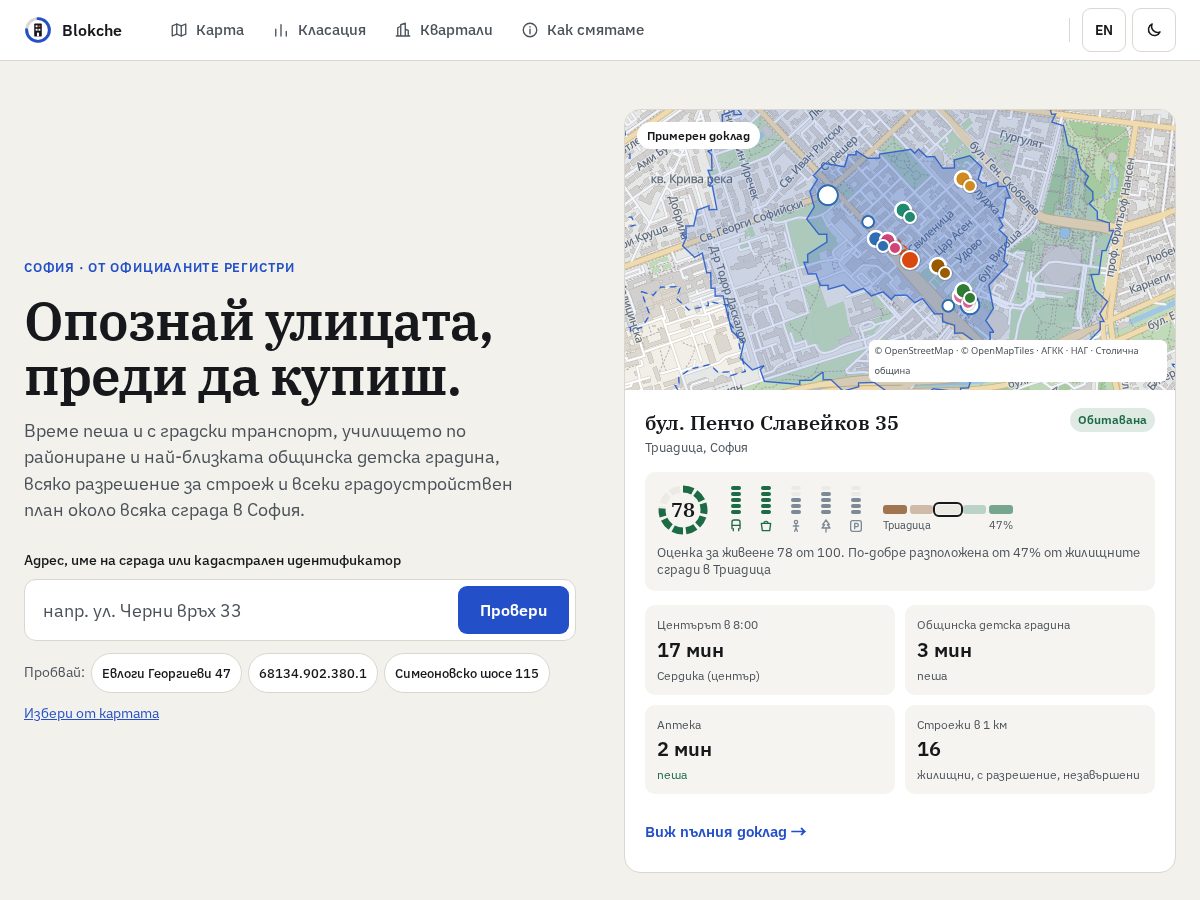Click the public transport bus score icon
This screenshot has width=1200, height=900.
point(736,525)
